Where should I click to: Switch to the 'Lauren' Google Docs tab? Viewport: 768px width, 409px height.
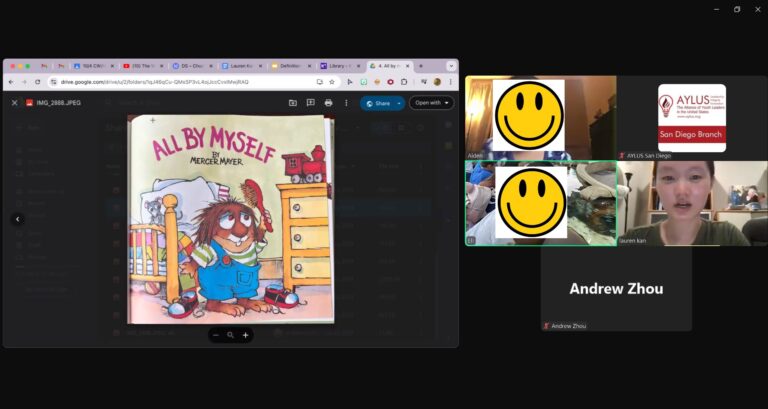pyautogui.click(x=240, y=66)
